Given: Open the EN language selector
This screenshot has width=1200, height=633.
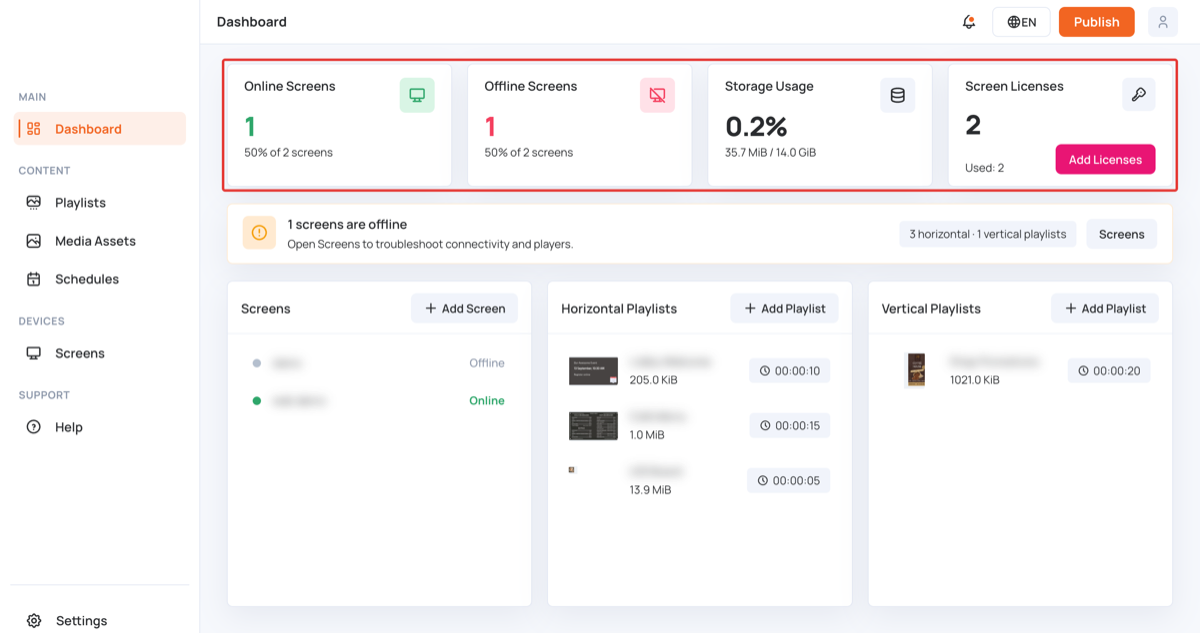Looking at the screenshot, I should click(1021, 22).
